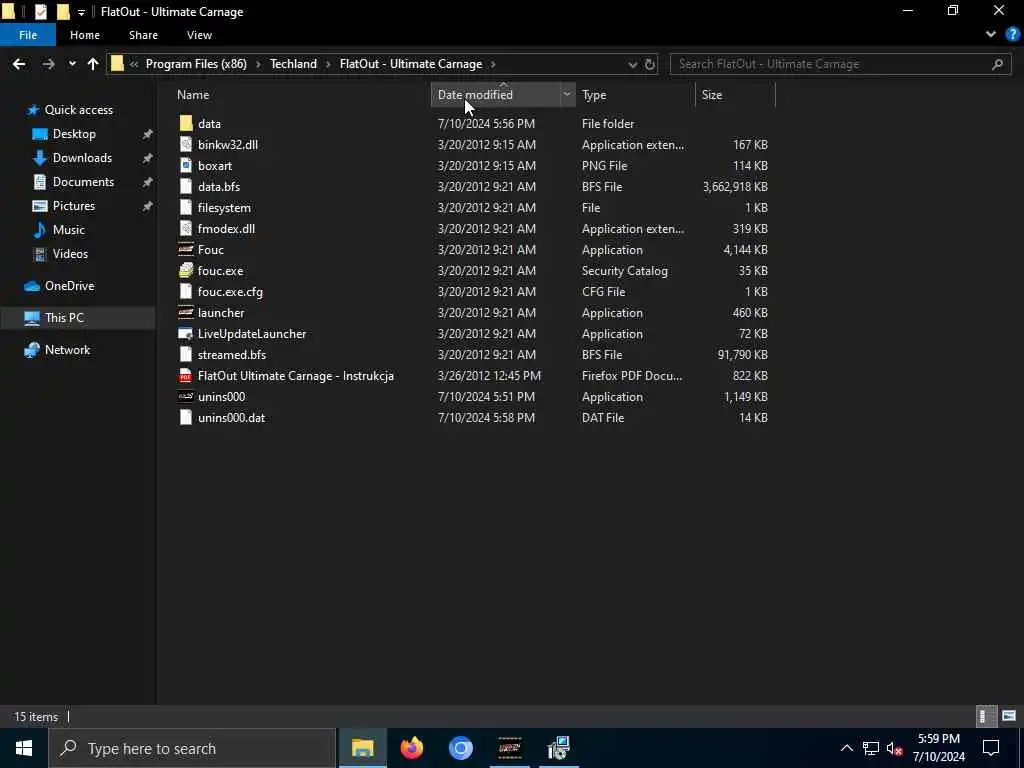The width and height of the screenshot is (1024, 768).
Task: Open the muted volume tray icon
Action: (x=895, y=748)
